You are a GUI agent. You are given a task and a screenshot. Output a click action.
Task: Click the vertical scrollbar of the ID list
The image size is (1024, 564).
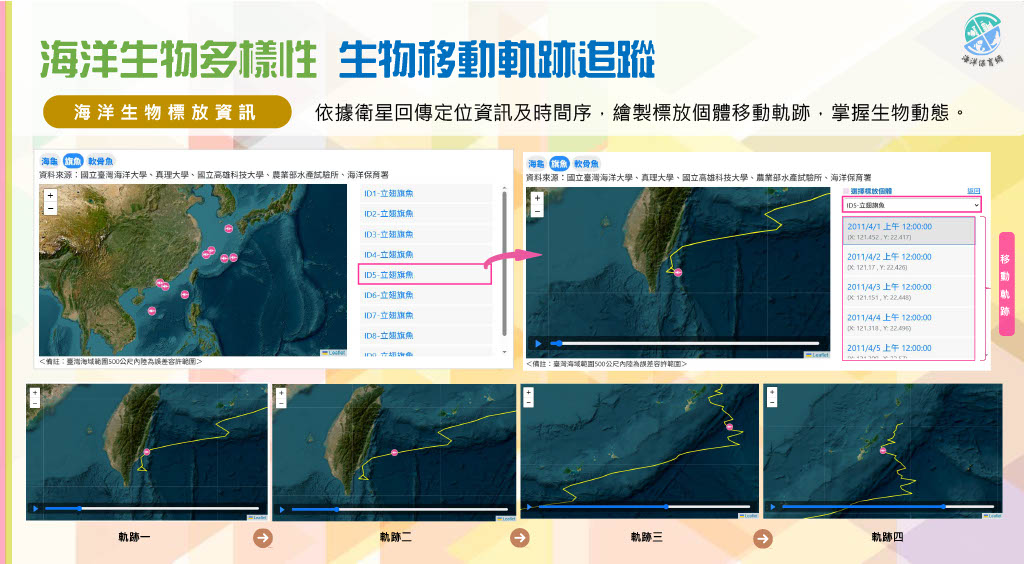(504, 264)
